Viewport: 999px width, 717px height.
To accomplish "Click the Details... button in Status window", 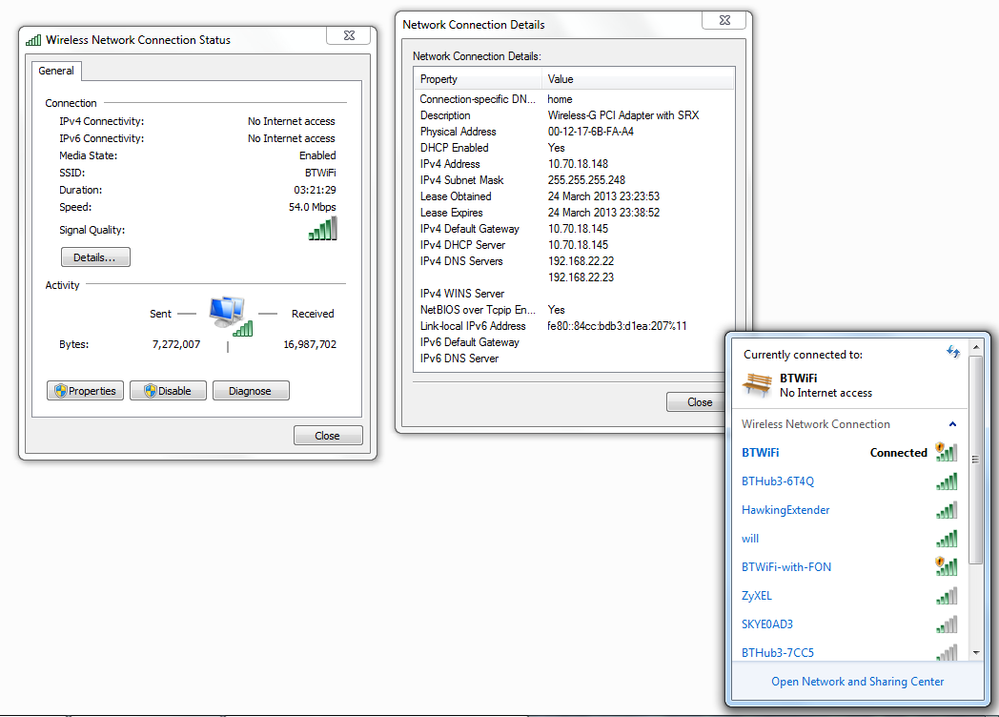I will click(x=96, y=257).
